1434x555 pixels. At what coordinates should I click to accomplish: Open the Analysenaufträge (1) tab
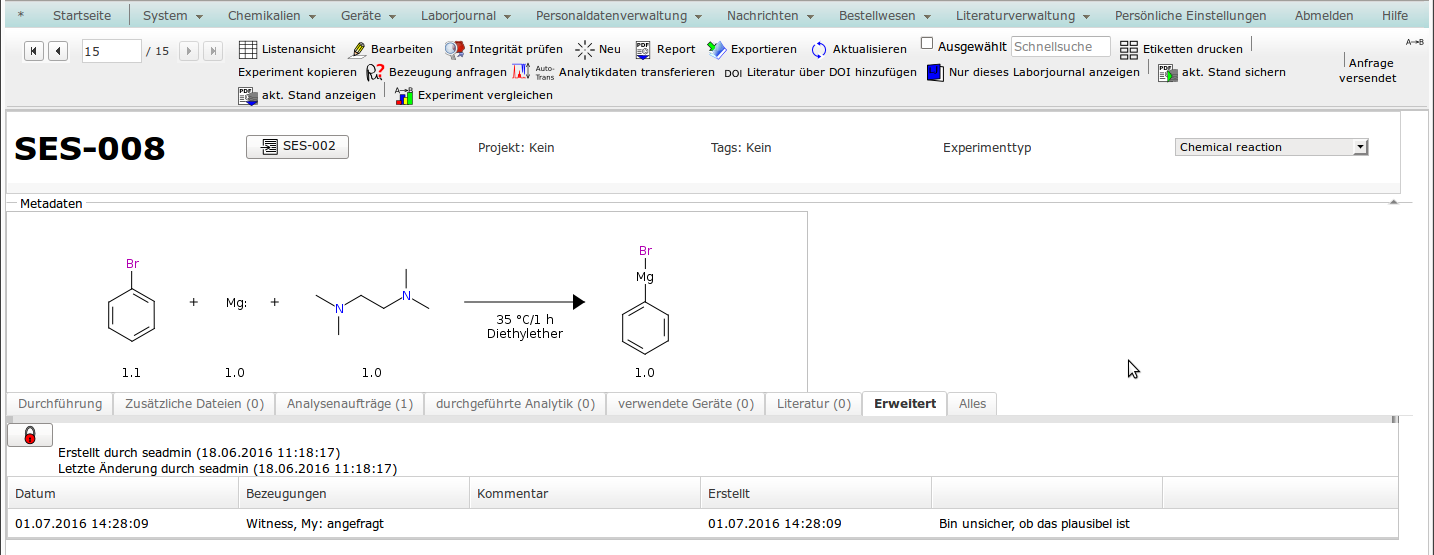[349, 404]
